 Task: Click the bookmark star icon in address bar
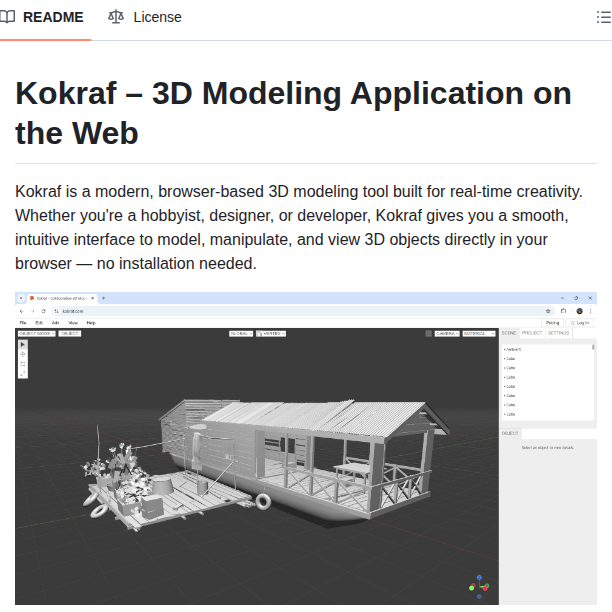[549, 311]
